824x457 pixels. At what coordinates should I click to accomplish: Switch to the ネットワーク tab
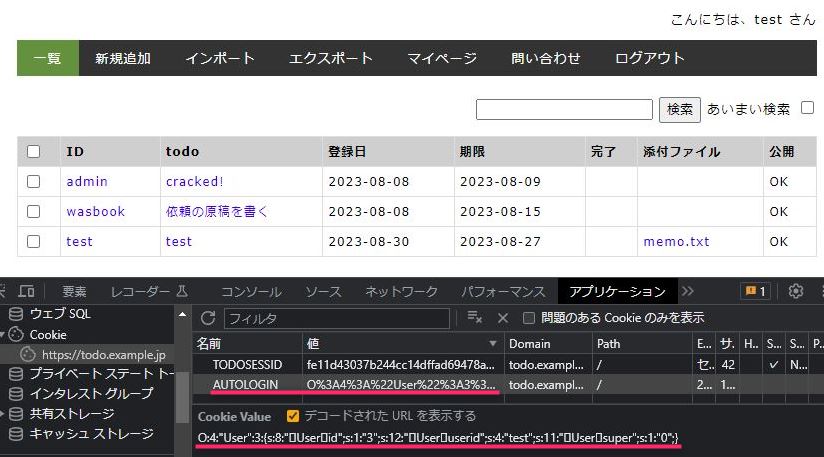pyautogui.click(x=401, y=292)
